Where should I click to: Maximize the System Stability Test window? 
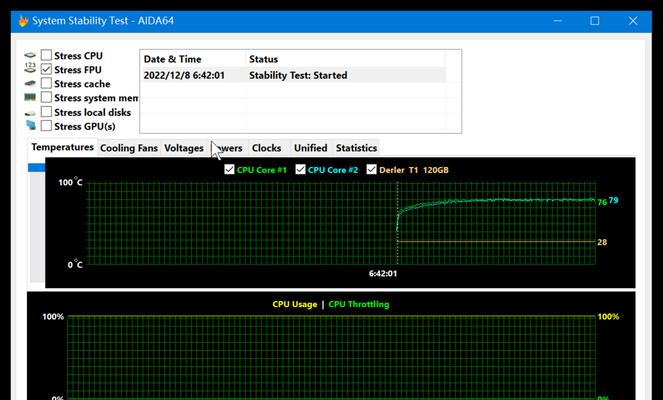(595, 21)
